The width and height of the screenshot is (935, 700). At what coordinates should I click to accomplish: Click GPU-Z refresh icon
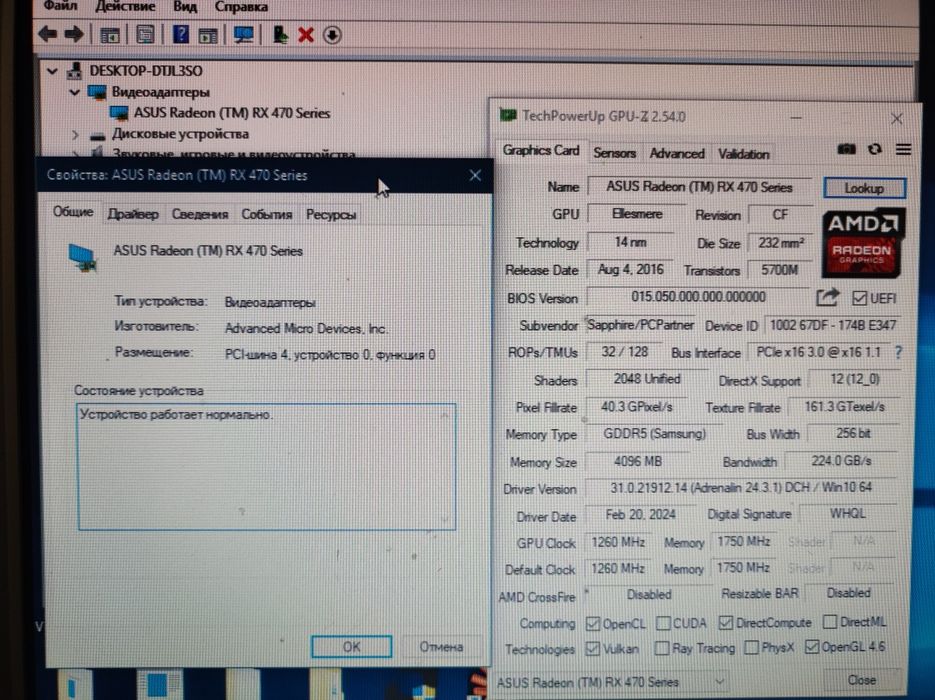coord(875,149)
